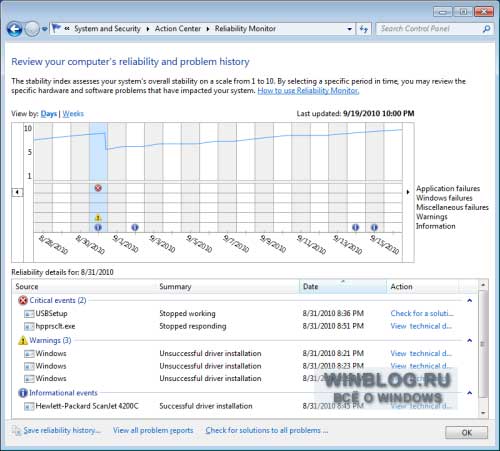The width and height of the screenshot is (500, 451).
Task: Open recent pages dropdown beside Forward button
Action: [x=45, y=29]
